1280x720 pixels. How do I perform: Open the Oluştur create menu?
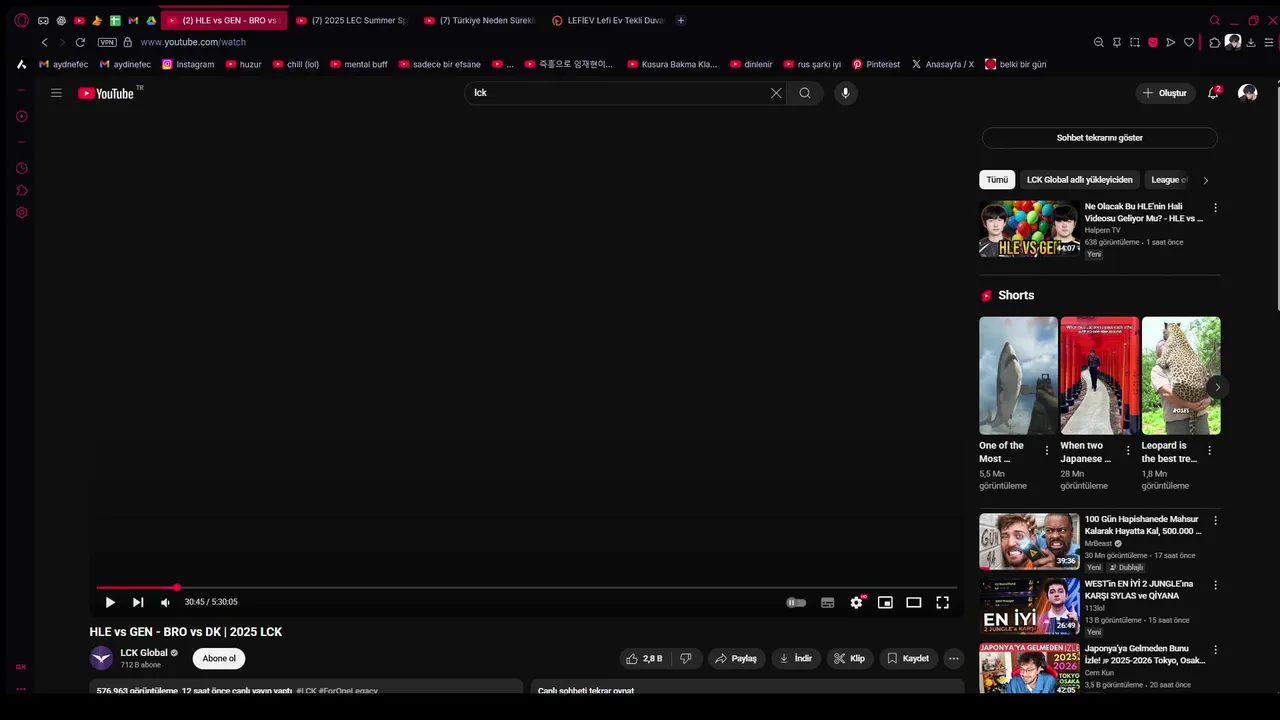(x=1165, y=93)
